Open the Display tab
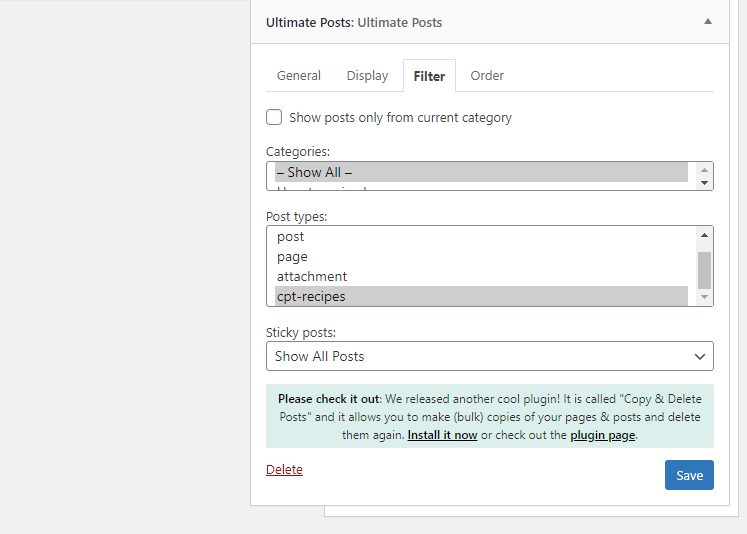Screen dimensions: 747x534 pyautogui.click(x=367, y=76)
